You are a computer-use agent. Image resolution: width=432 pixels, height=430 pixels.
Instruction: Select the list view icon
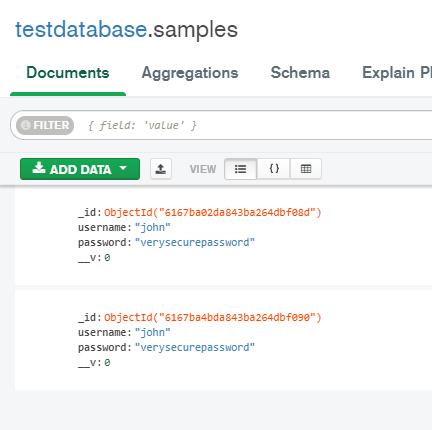241,169
